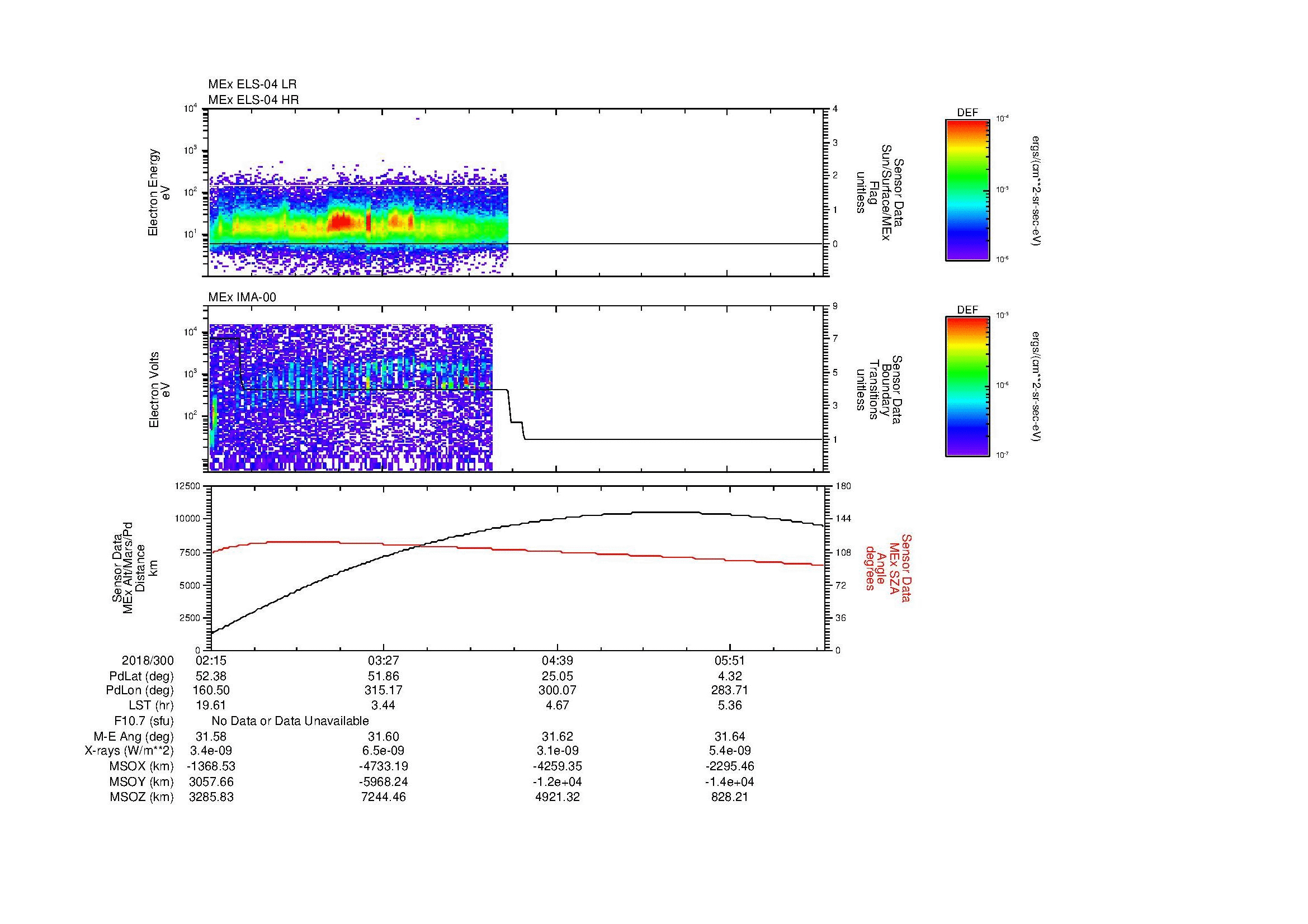Click the 'M-E Ang (deg)' row label
1308x924 pixels.
(x=134, y=736)
